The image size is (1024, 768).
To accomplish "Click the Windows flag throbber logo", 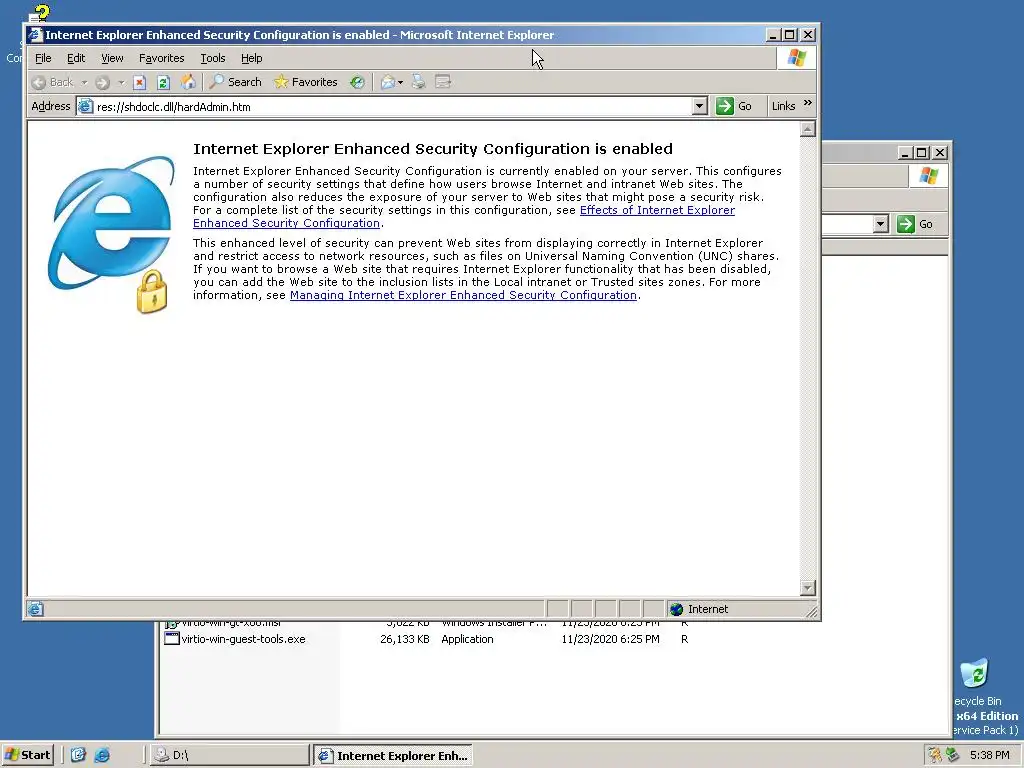I will (796, 58).
